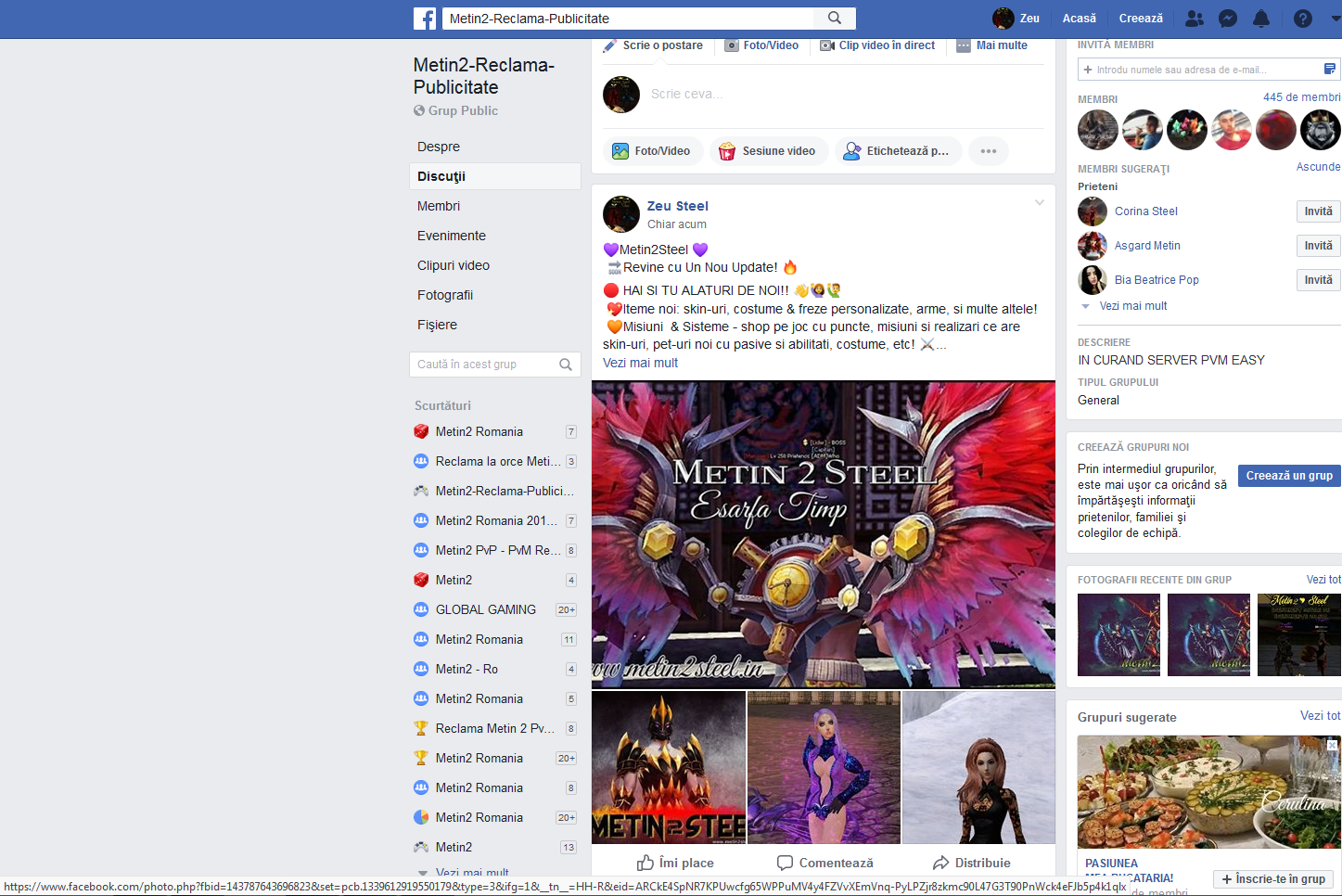
Task: Close the suggested group ad with X
Action: tap(1333, 745)
